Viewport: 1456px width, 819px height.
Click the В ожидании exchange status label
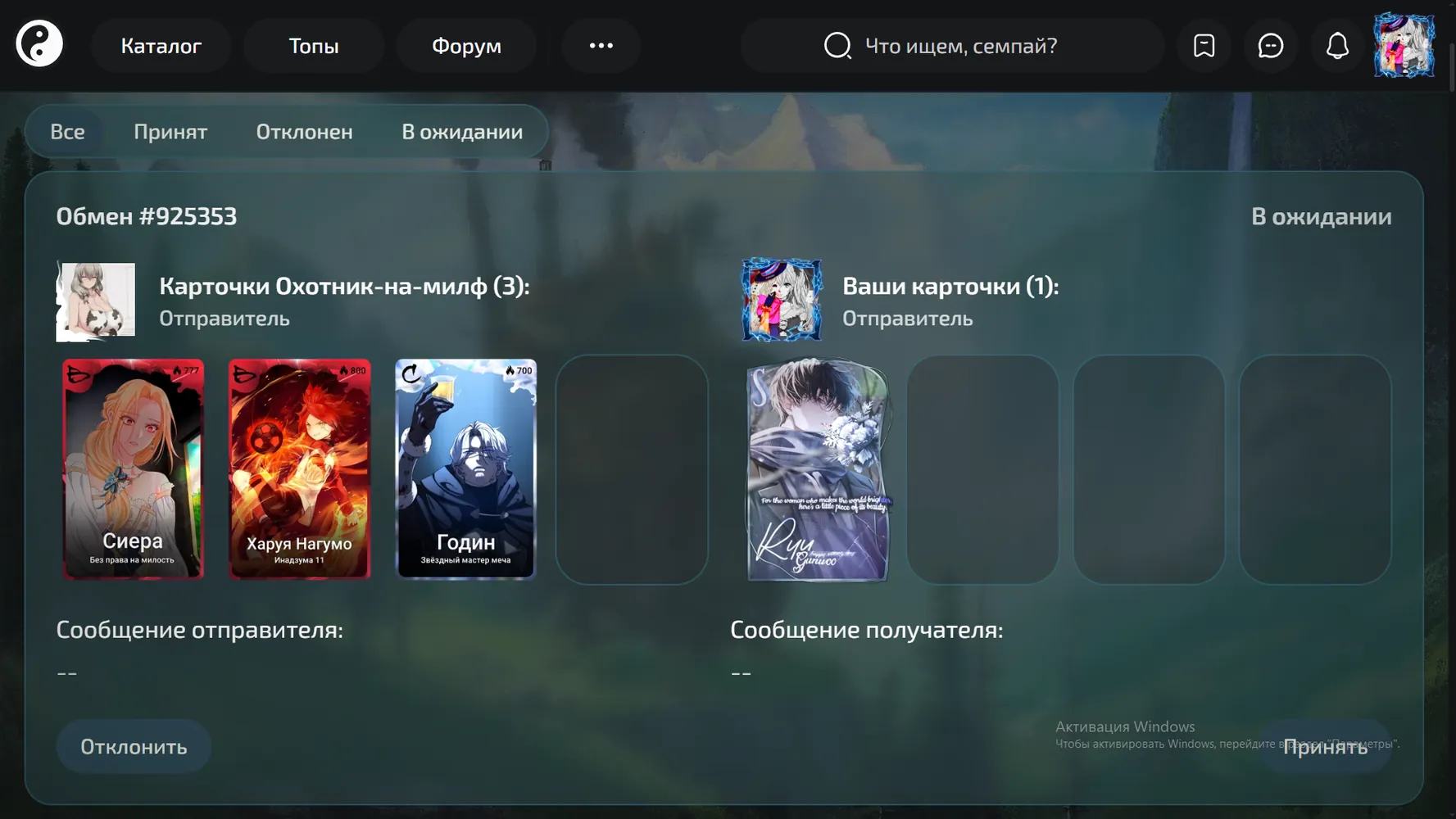(1321, 216)
